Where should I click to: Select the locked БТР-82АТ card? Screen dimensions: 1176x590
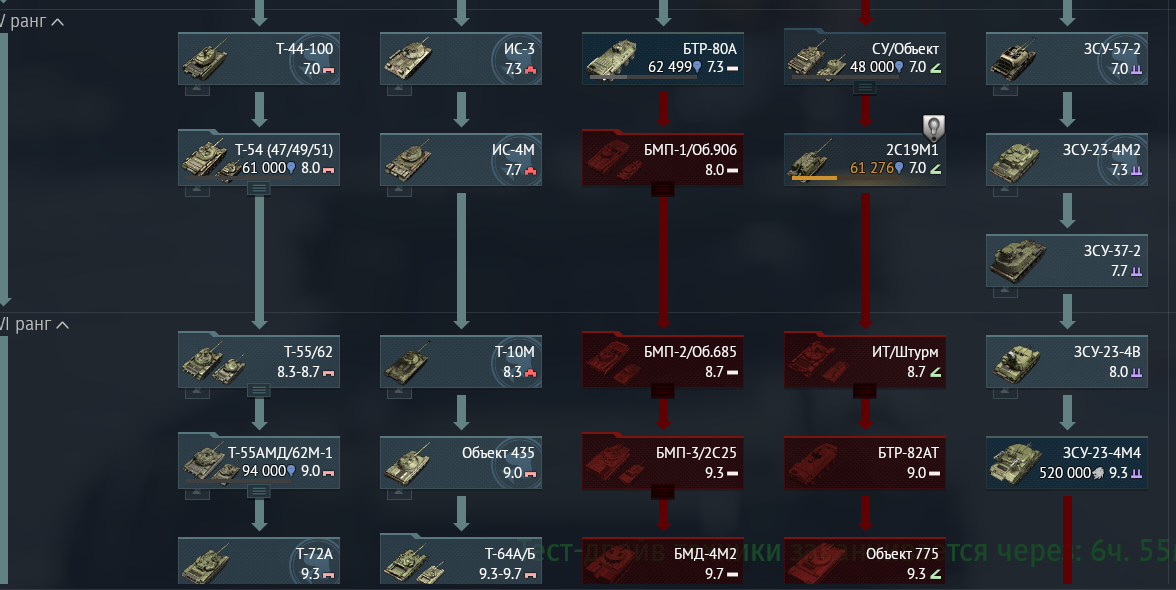pos(865,463)
